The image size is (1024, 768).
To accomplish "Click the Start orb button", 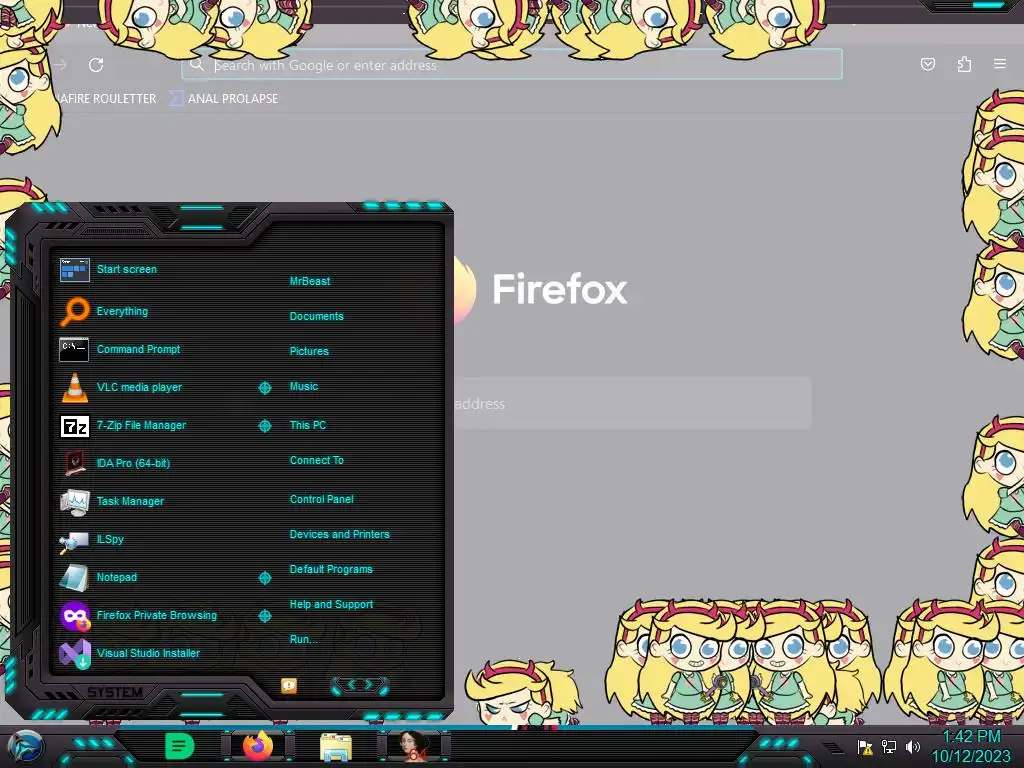I will [x=26, y=746].
